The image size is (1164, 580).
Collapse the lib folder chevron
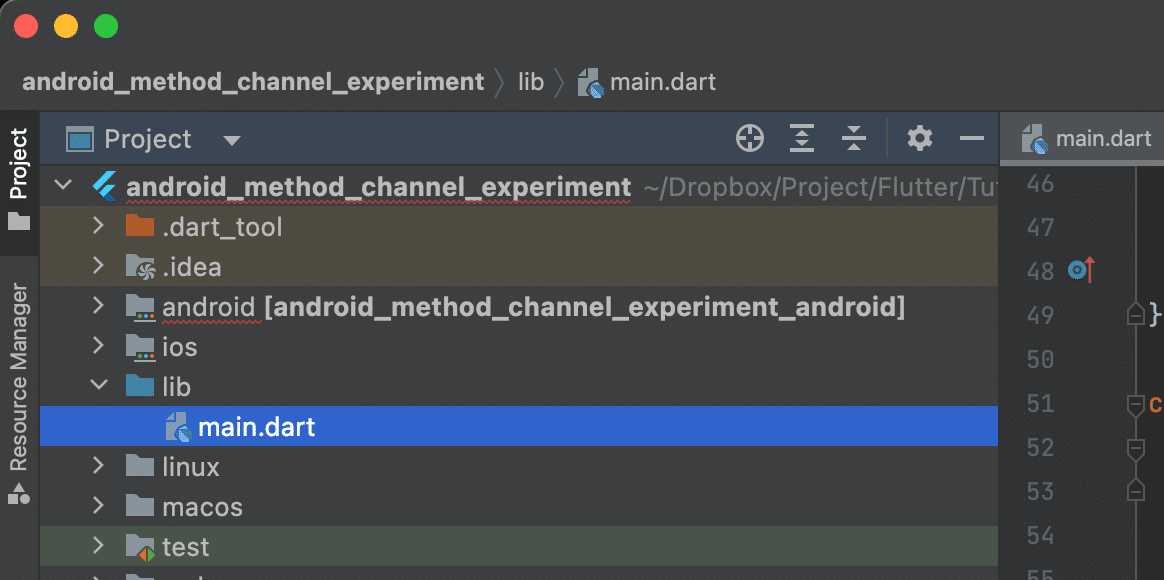point(98,386)
